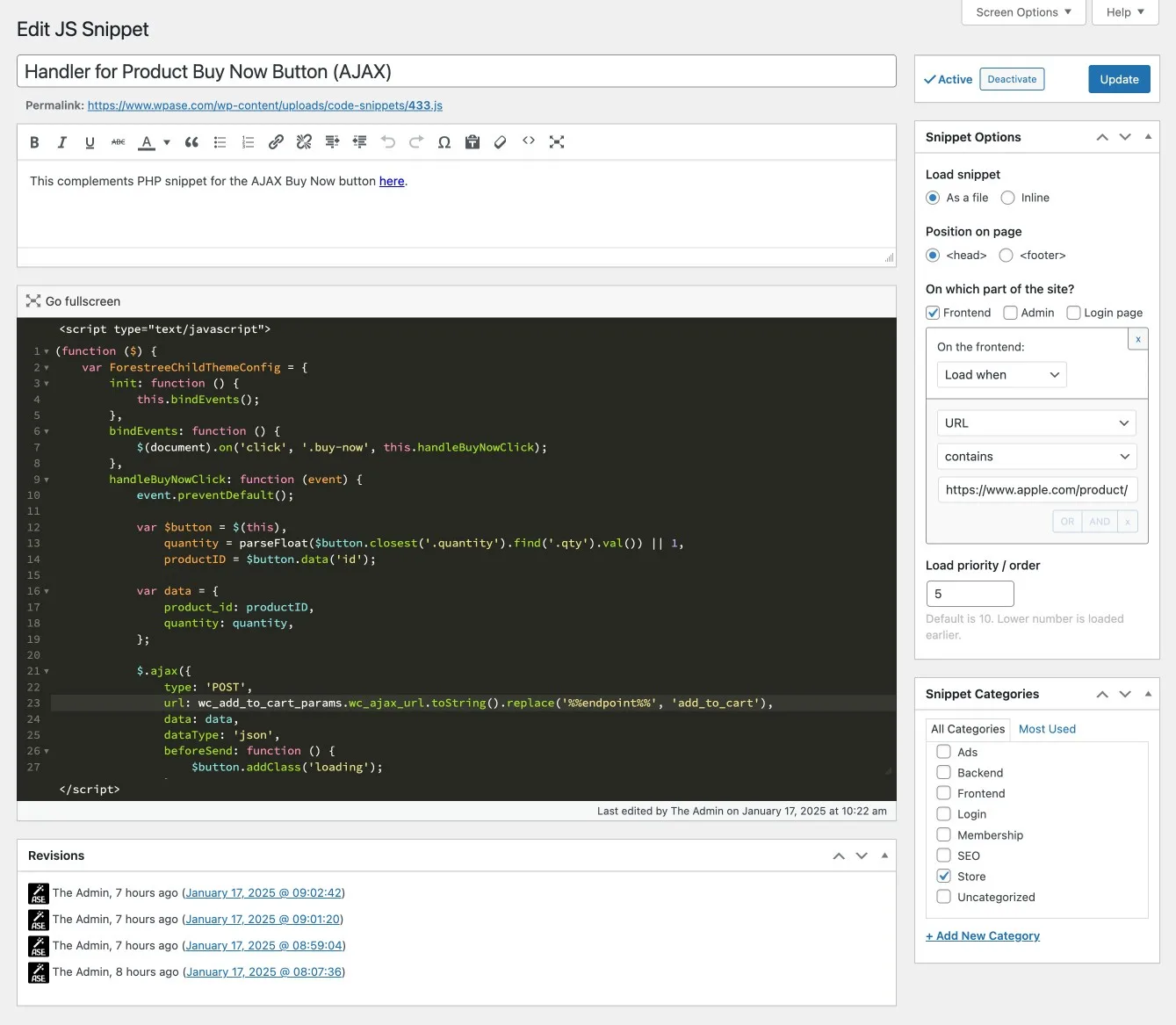Image resolution: width=1176 pixels, height=1025 pixels.
Task: Toggle bold formatting in description editor
Action: click(34, 142)
